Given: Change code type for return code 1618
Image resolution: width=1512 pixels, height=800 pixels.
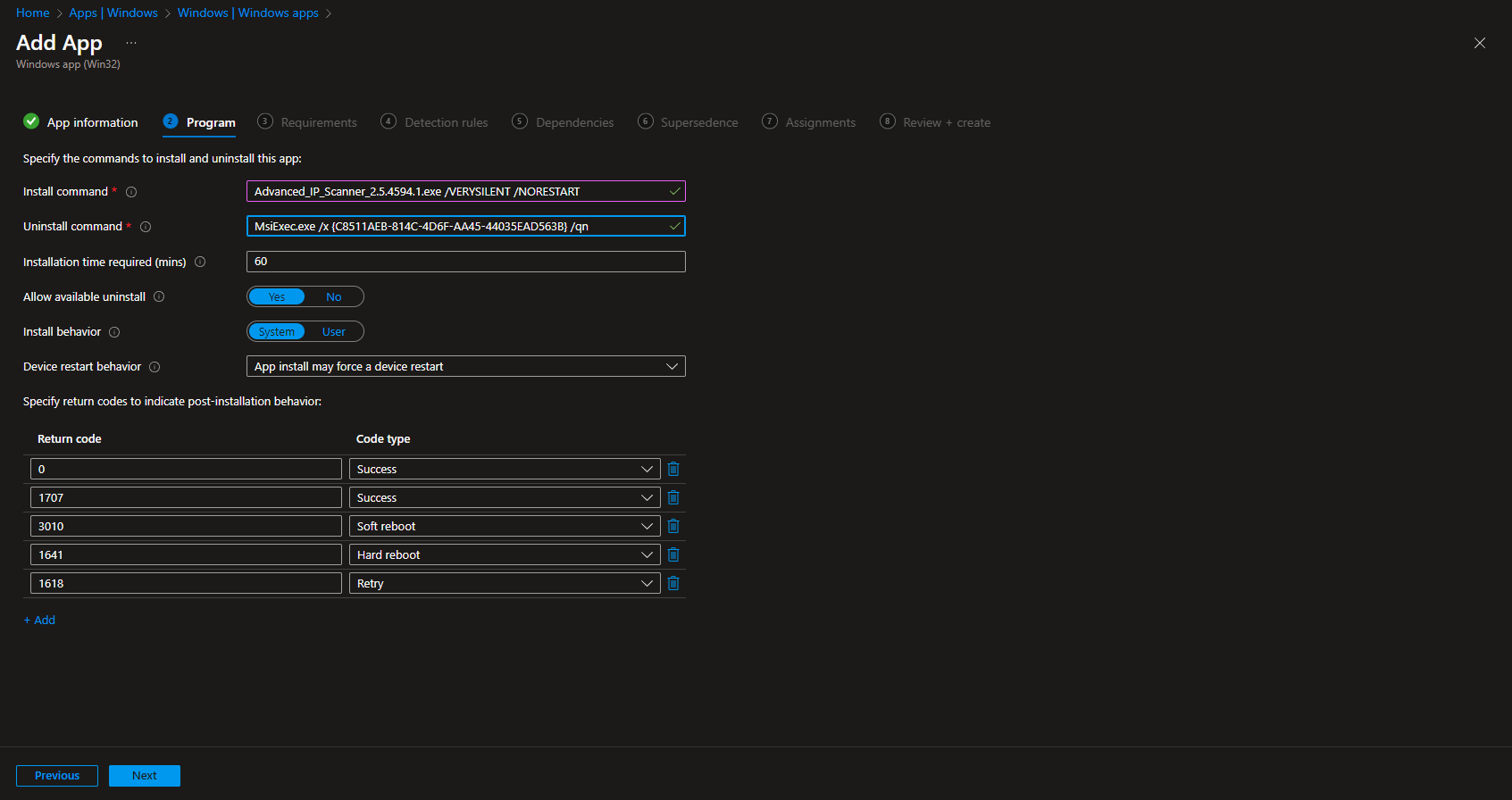Looking at the screenshot, I should tap(504, 583).
